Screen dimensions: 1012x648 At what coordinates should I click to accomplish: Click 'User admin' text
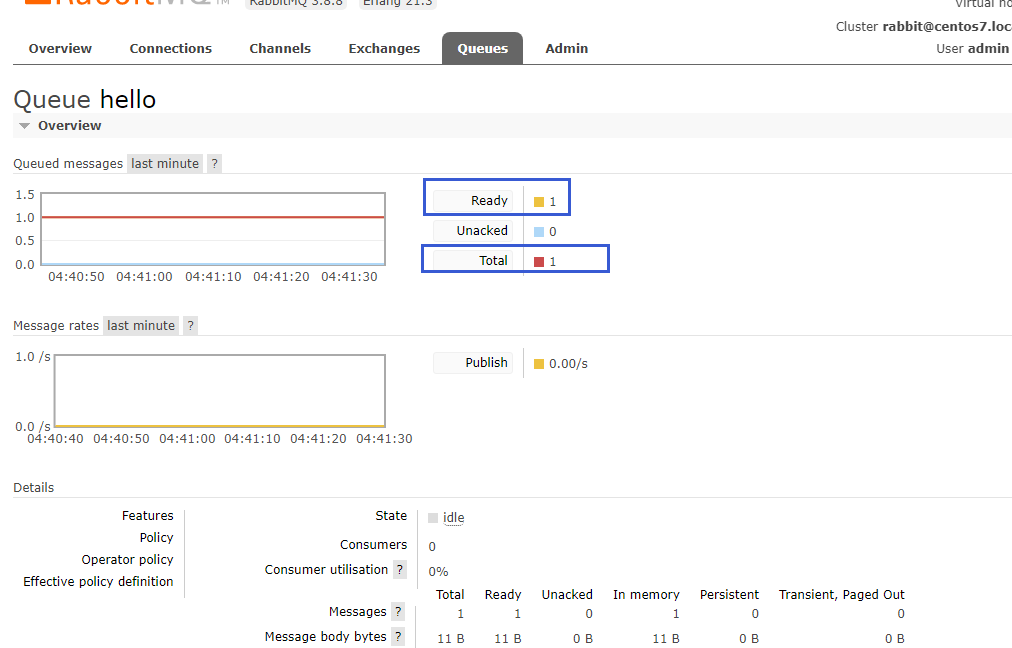973,48
